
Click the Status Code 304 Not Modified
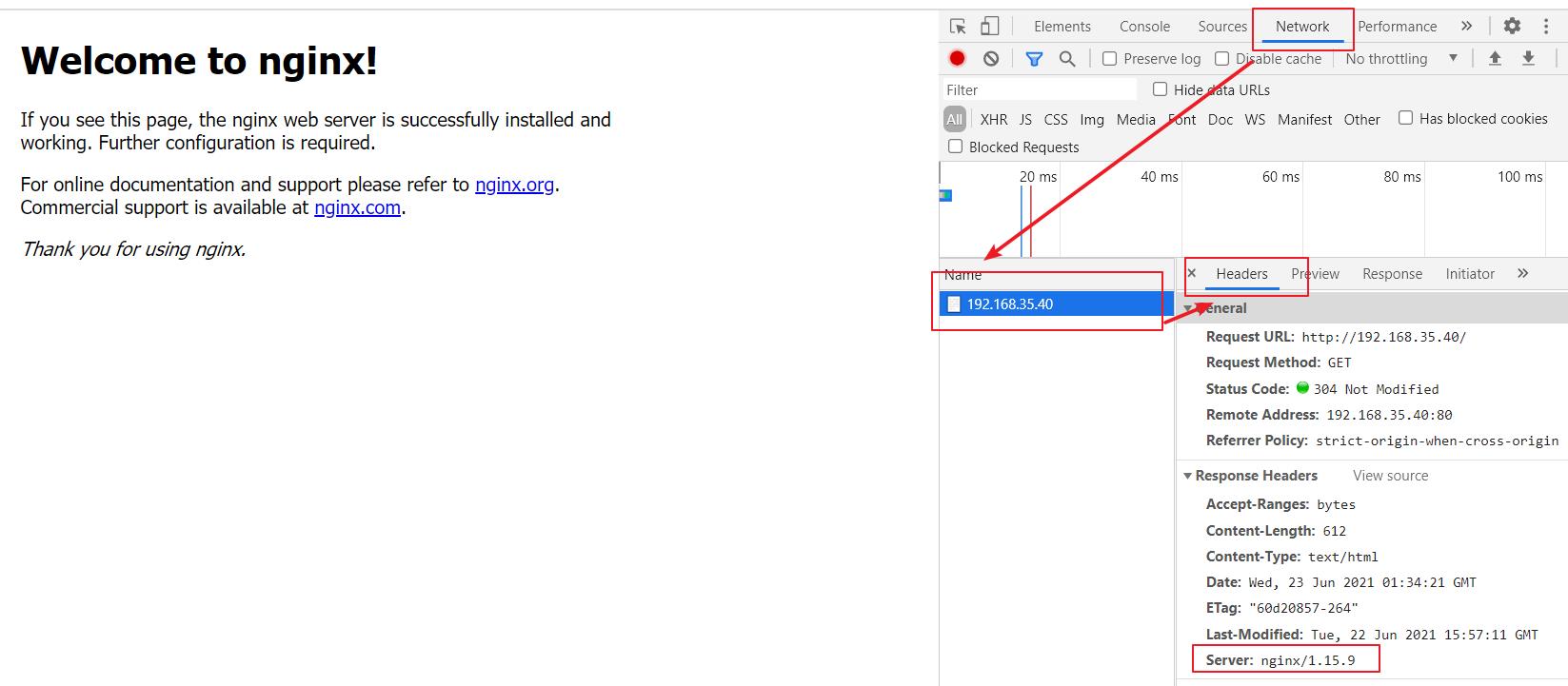(1376, 389)
